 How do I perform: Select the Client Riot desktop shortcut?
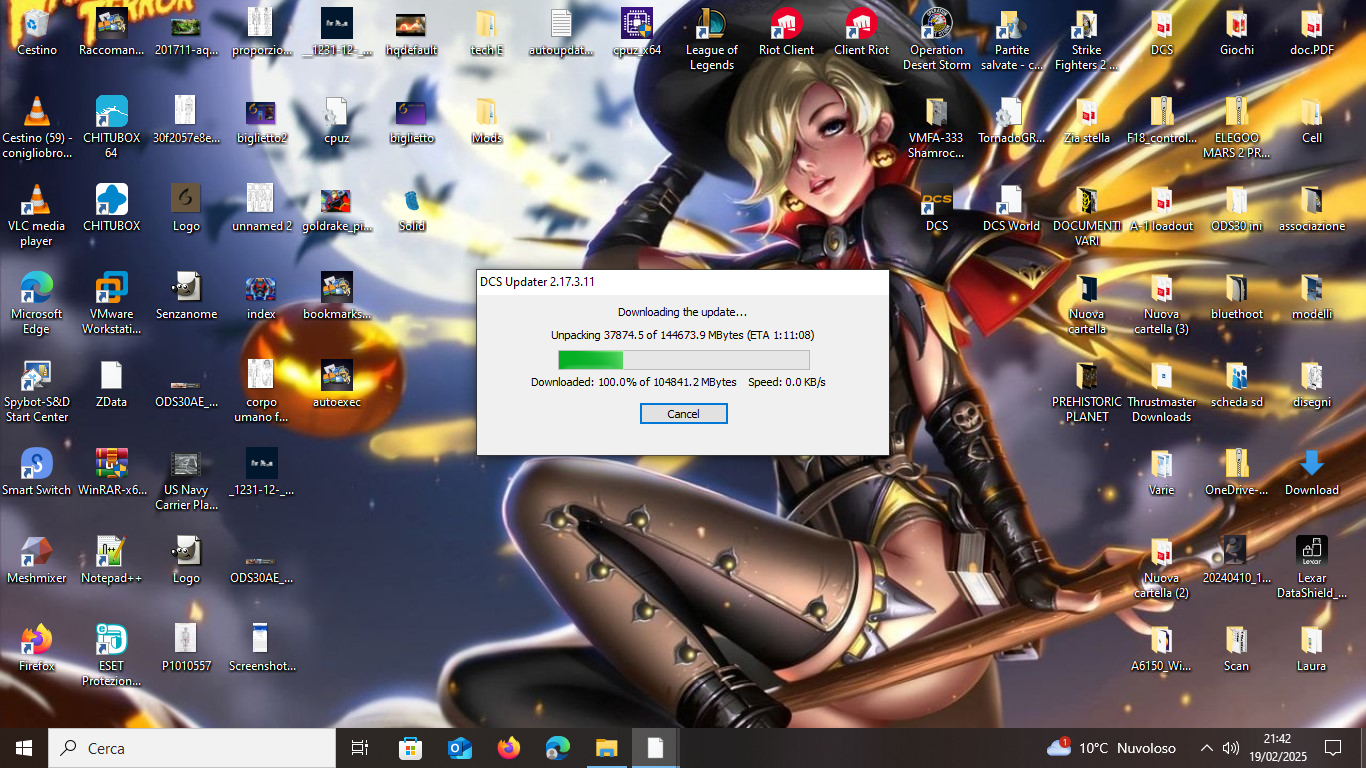click(861, 31)
